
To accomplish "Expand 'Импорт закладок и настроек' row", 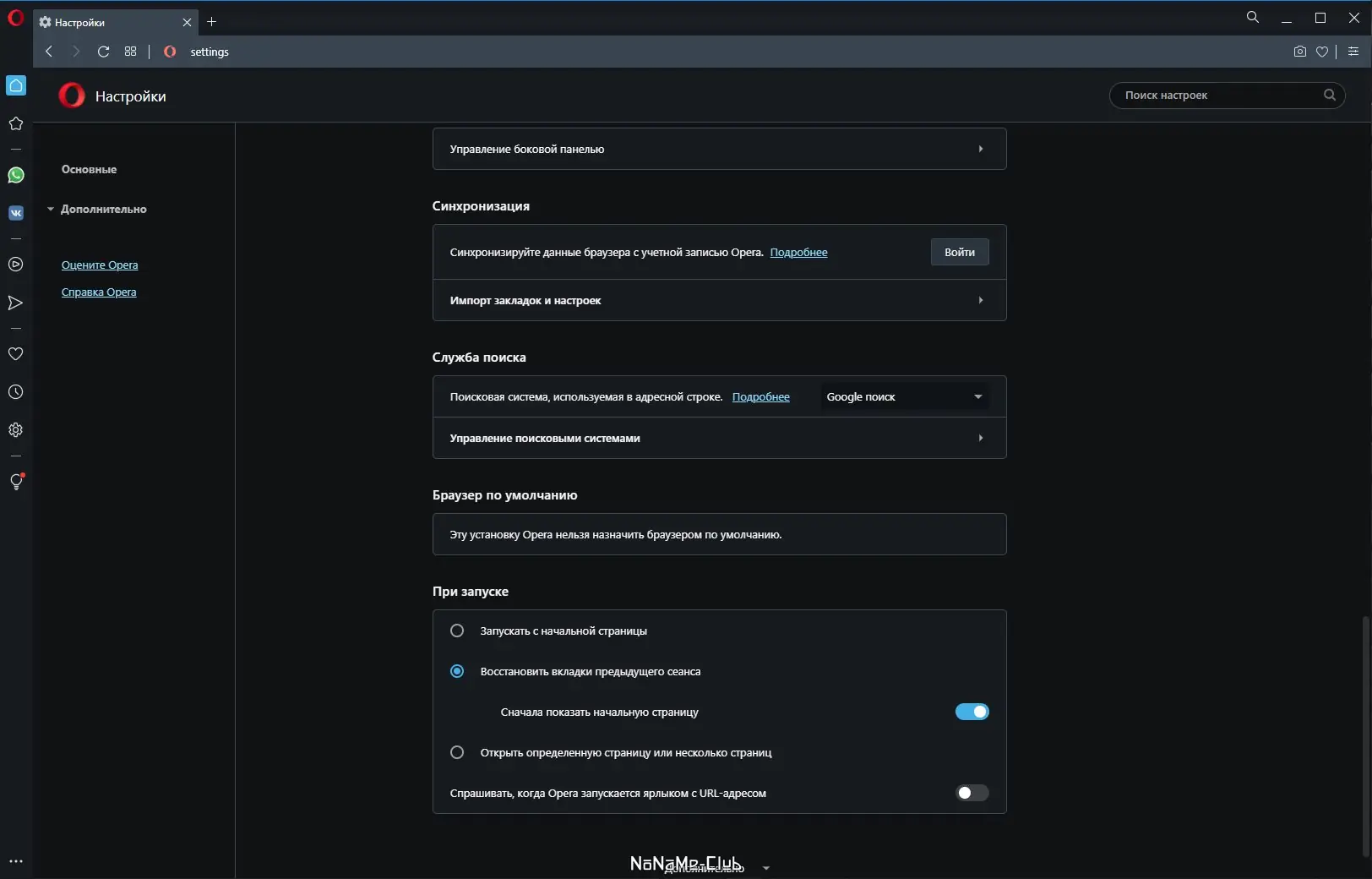I will pyautogui.click(x=720, y=300).
